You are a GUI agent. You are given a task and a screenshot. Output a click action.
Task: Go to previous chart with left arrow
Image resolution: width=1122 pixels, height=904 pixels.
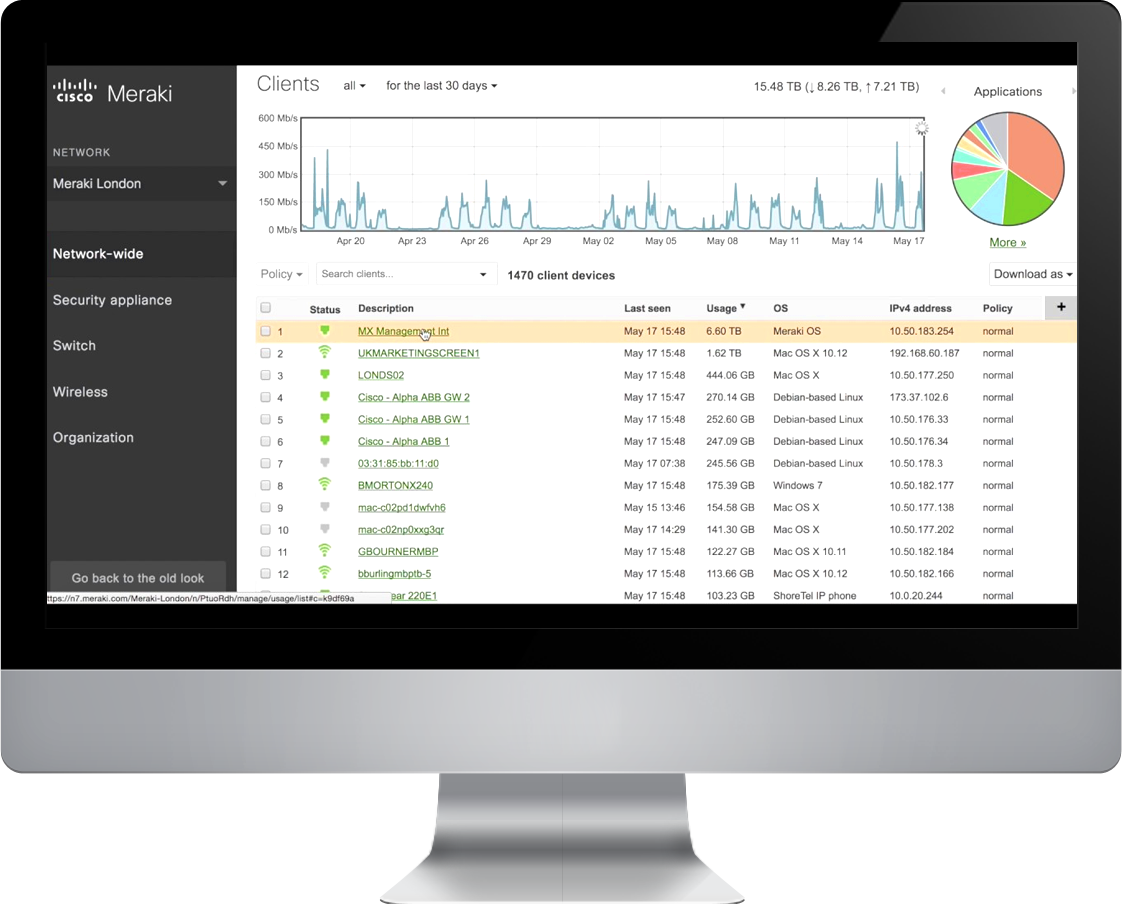943,91
